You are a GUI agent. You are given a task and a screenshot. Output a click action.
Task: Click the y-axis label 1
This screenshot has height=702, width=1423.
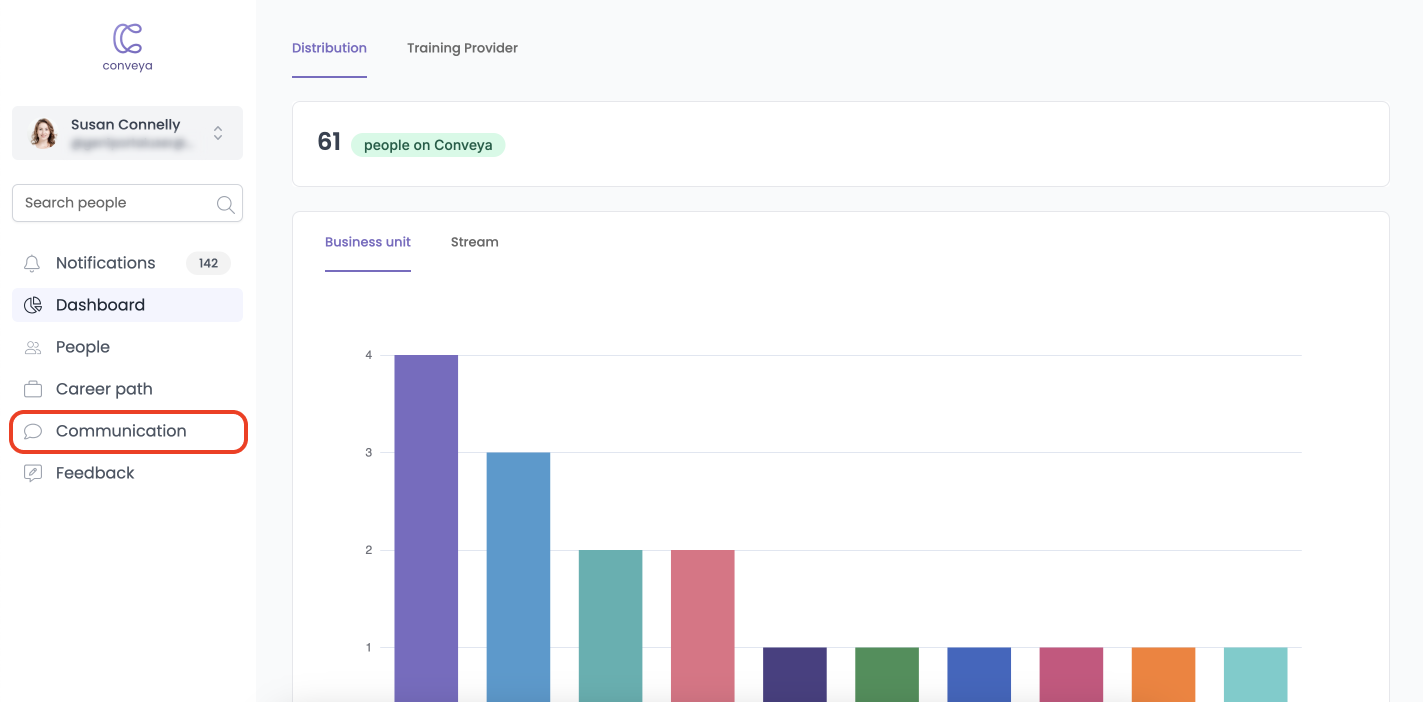point(369,647)
